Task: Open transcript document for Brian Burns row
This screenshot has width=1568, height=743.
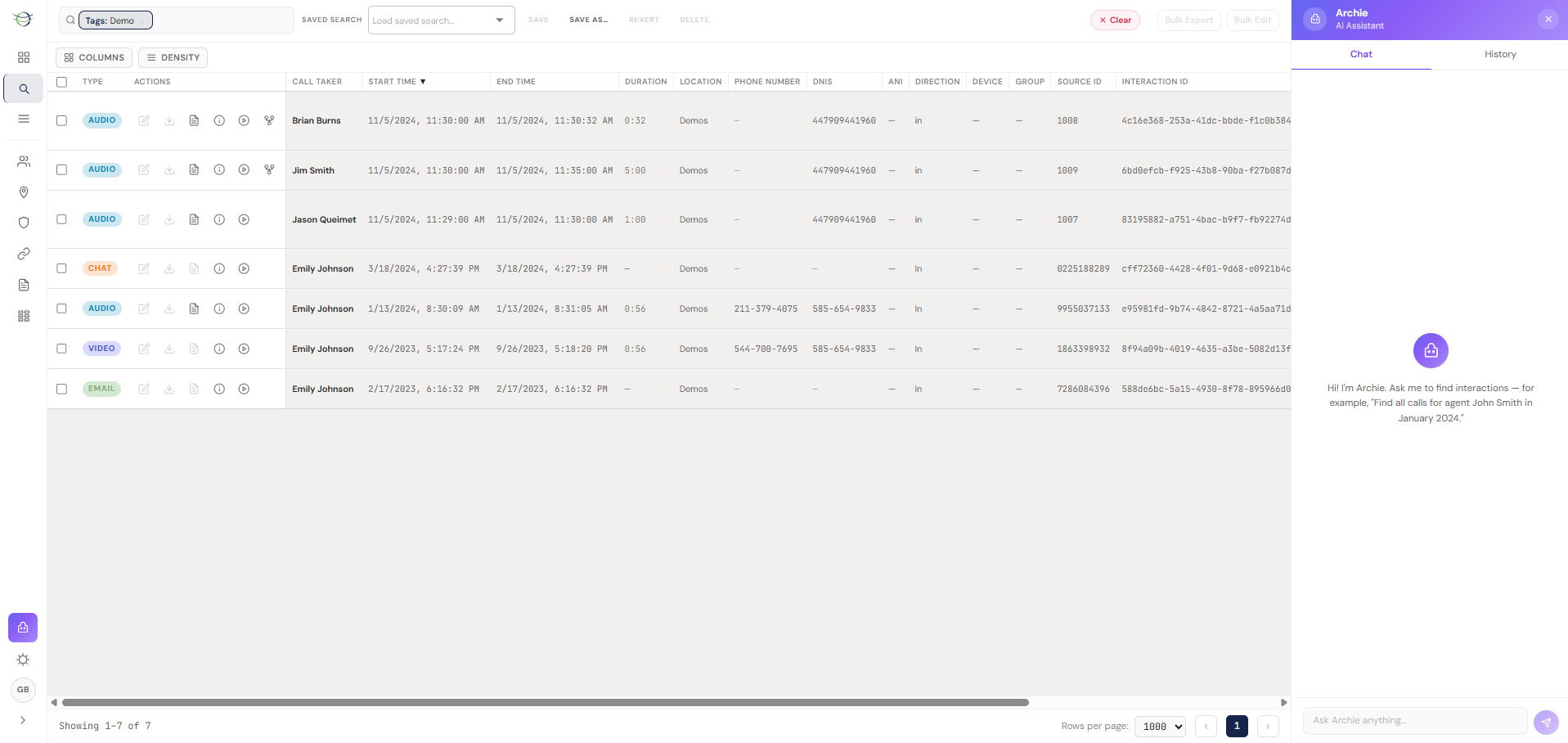Action: [194, 120]
